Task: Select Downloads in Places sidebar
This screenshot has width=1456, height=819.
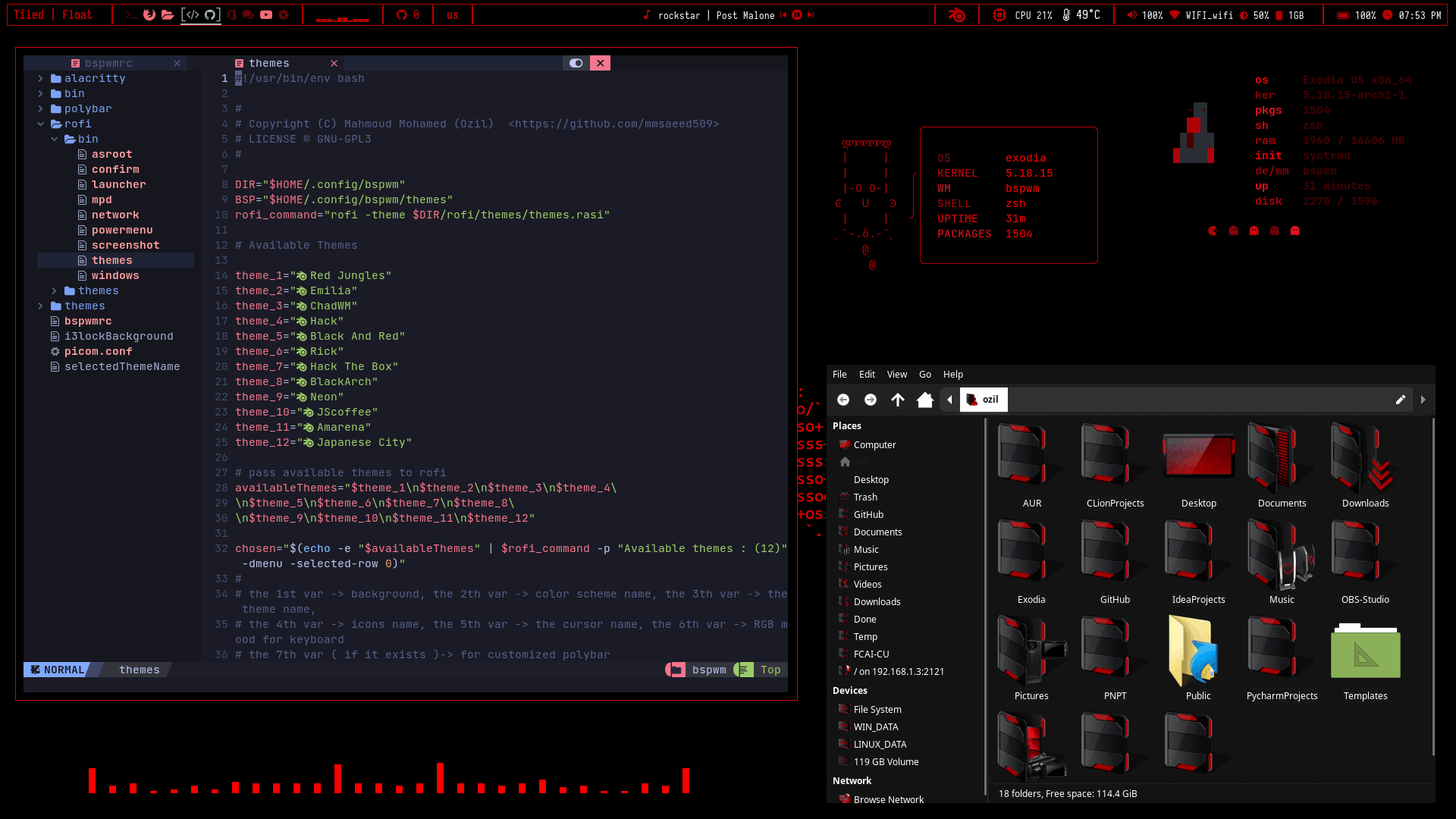Action: [877, 602]
